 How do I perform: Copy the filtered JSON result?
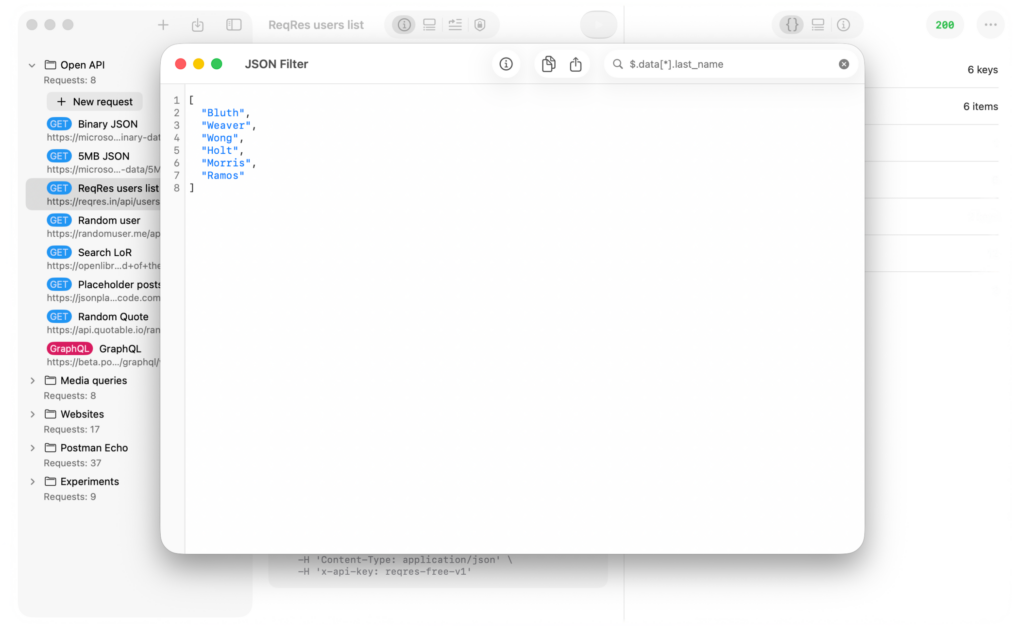tap(548, 64)
